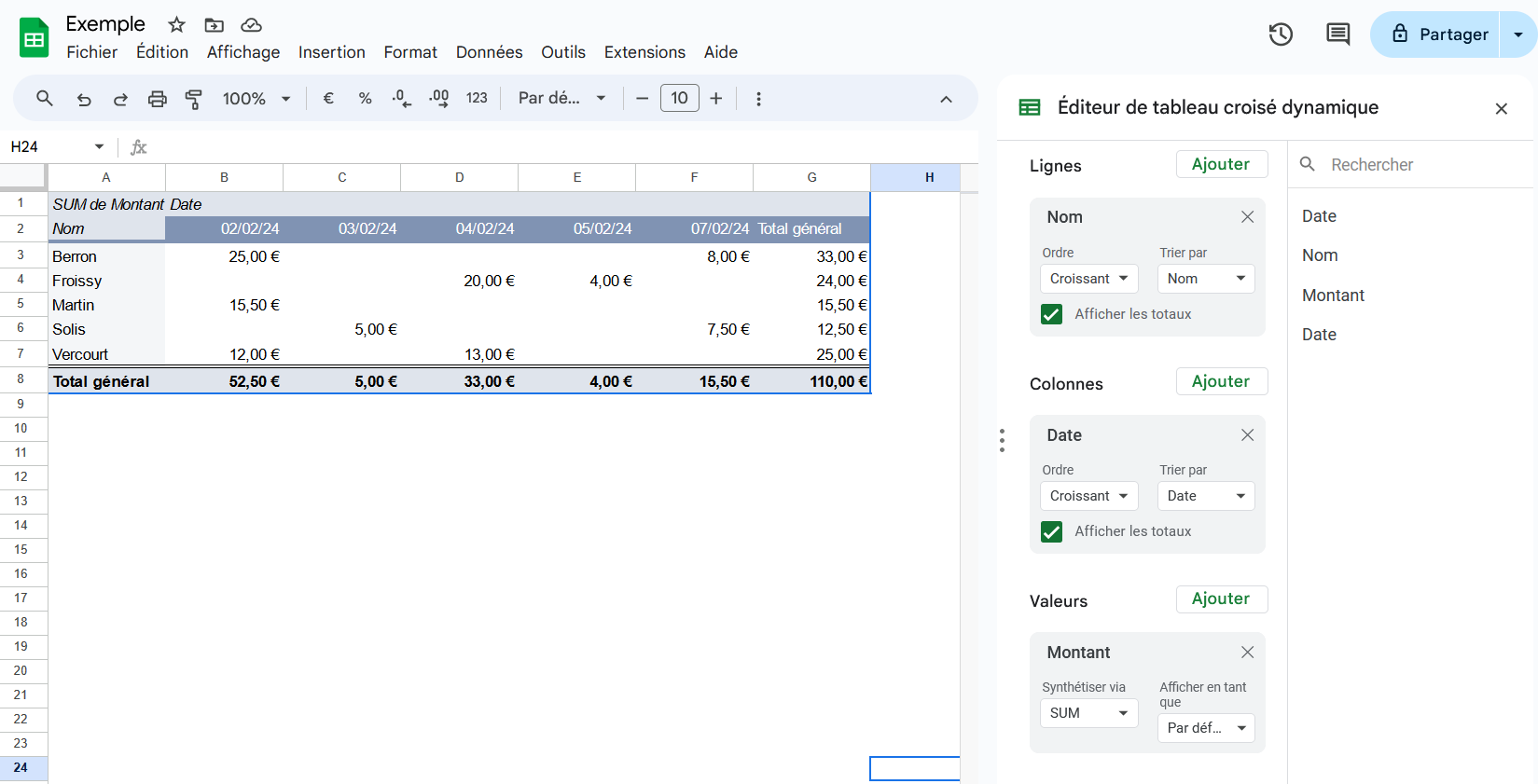1538x784 pixels.
Task: Open Trier par Date dropdown
Action: click(1206, 496)
